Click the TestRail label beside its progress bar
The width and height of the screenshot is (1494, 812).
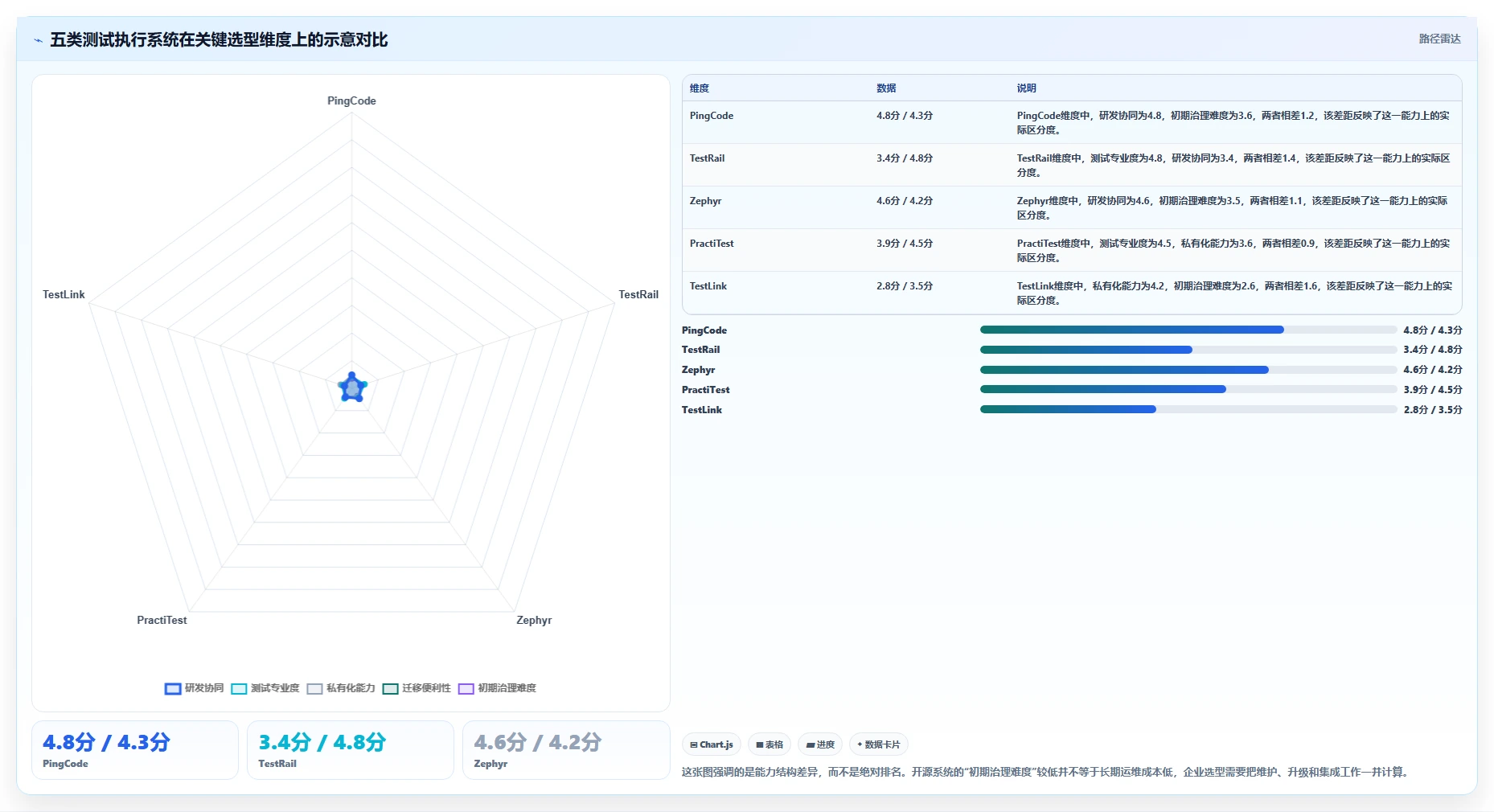coord(701,350)
